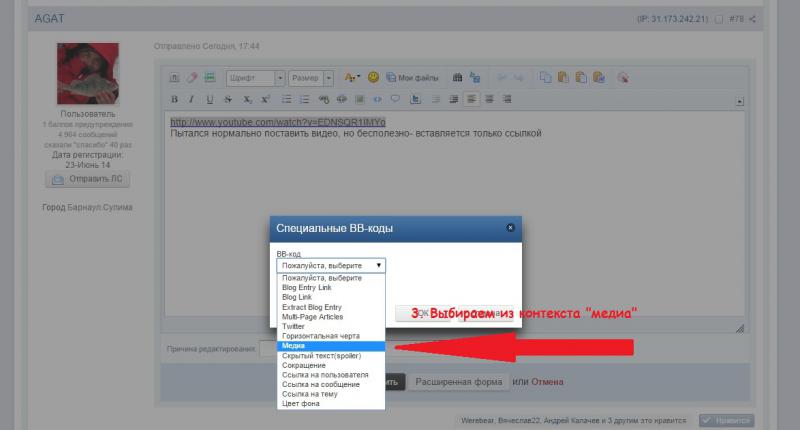Image resolution: width=800 pixels, height=430 pixels.
Task: Choose Горизонтальная черта option
Action: tap(331, 336)
